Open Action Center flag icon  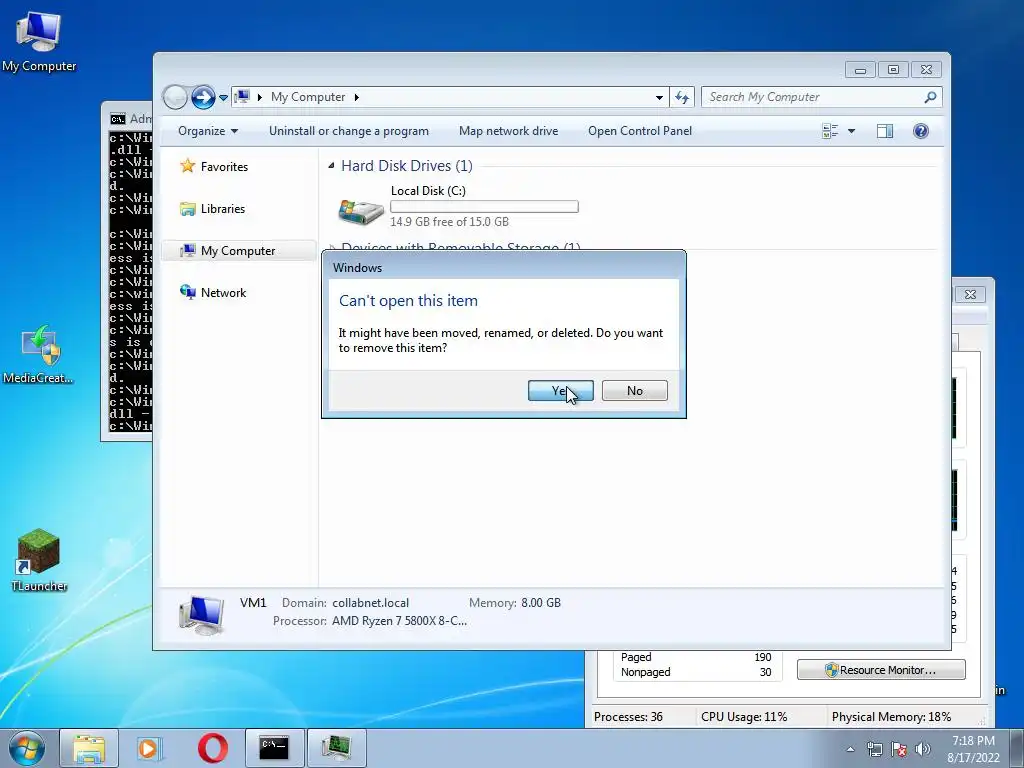pos(899,749)
